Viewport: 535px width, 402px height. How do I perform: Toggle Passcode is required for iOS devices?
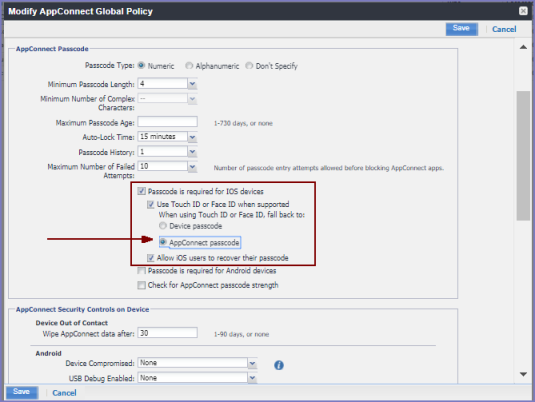[x=141, y=191]
